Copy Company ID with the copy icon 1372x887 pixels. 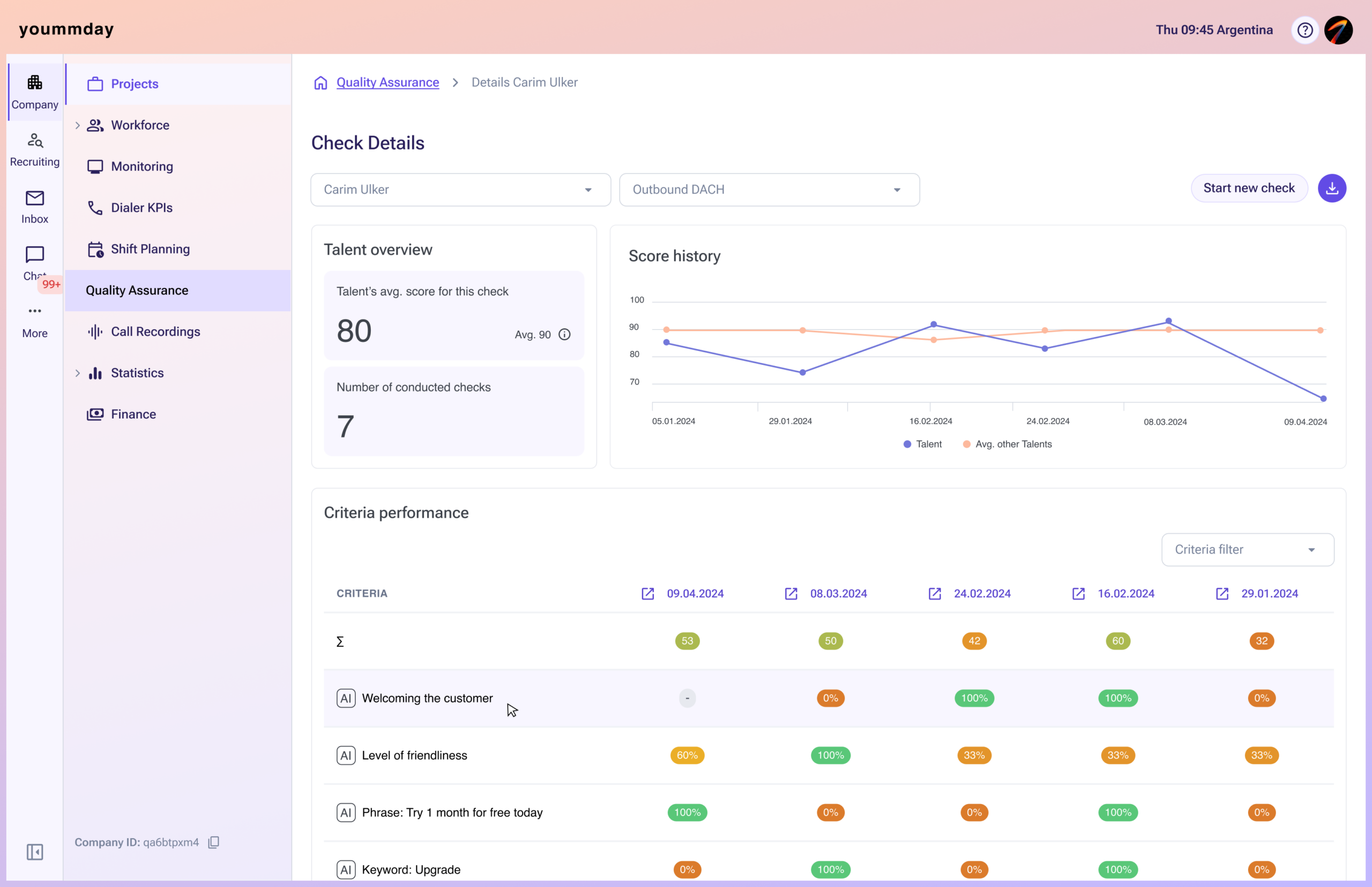coord(214,842)
